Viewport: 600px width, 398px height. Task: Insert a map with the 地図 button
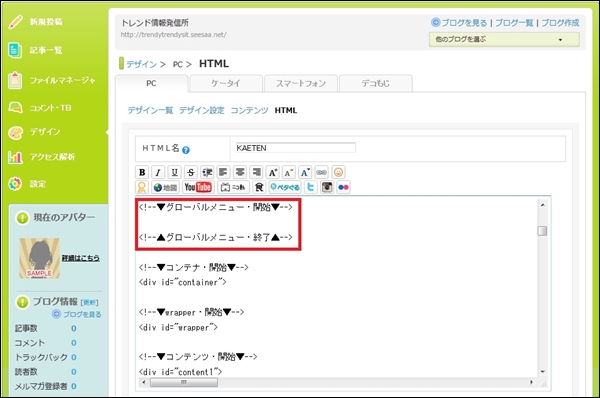point(165,187)
